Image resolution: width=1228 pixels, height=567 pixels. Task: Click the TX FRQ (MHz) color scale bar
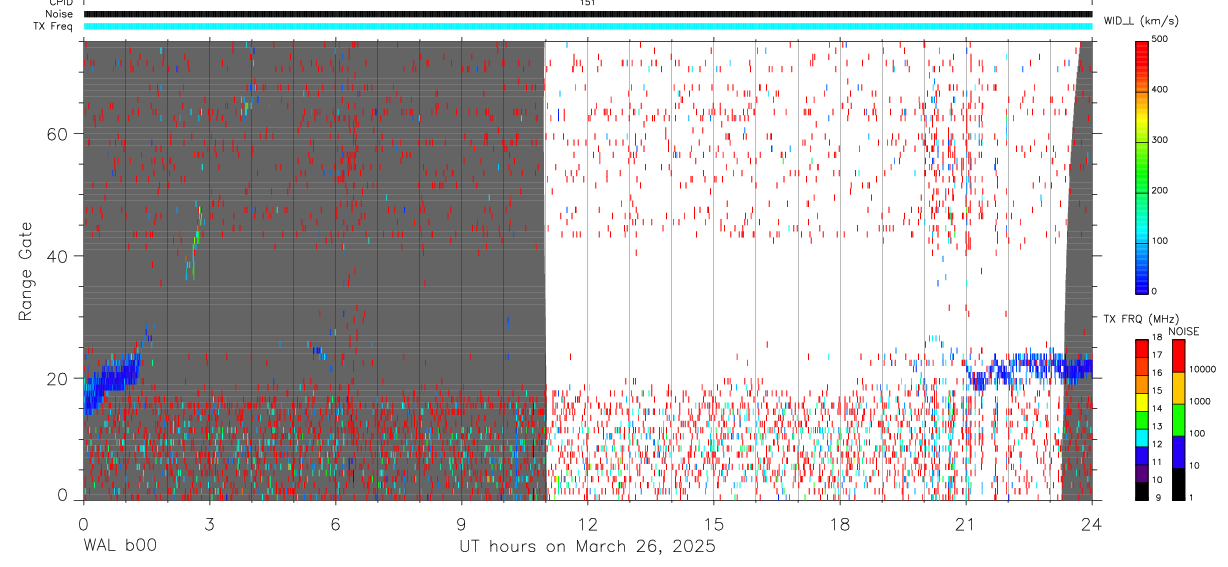1142,419
